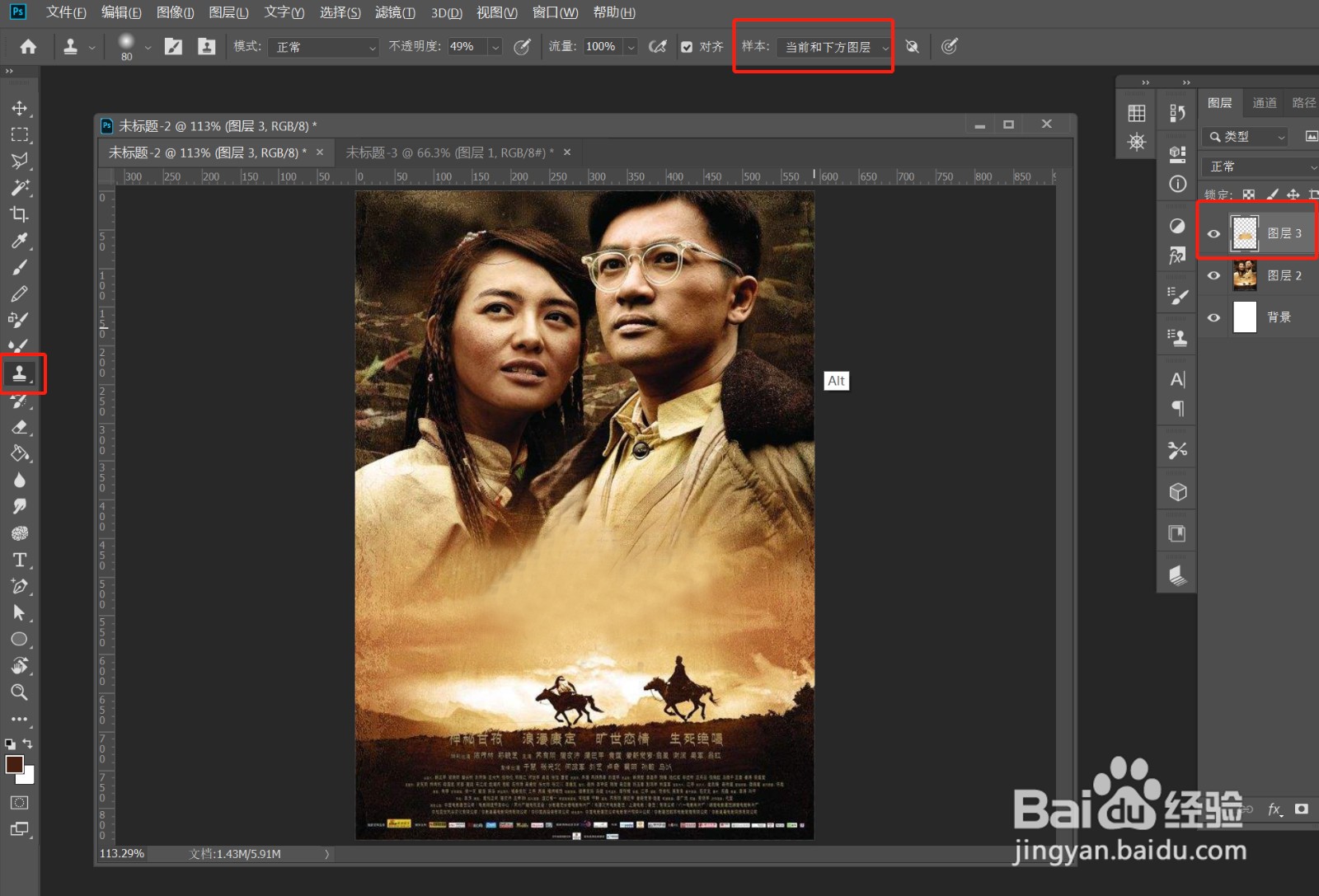Select the Zoom magnifier tool

pos(20,692)
